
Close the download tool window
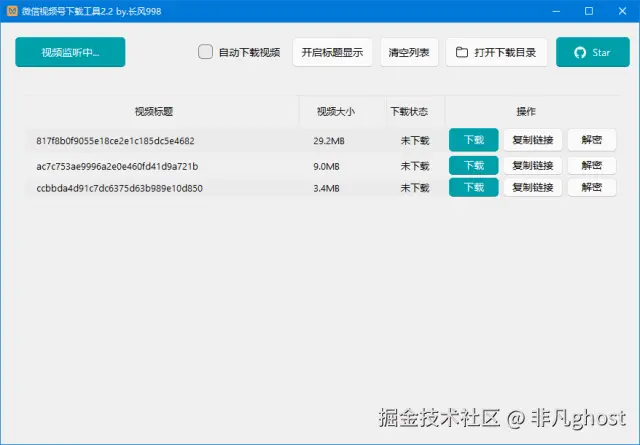pyautogui.click(x=622, y=11)
